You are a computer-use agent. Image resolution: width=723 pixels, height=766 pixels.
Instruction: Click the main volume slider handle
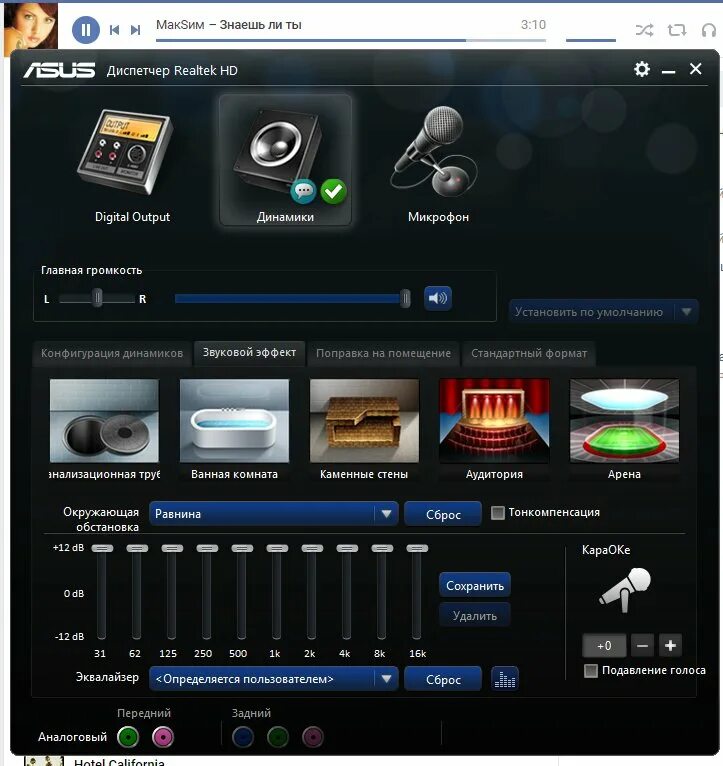(x=405, y=298)
